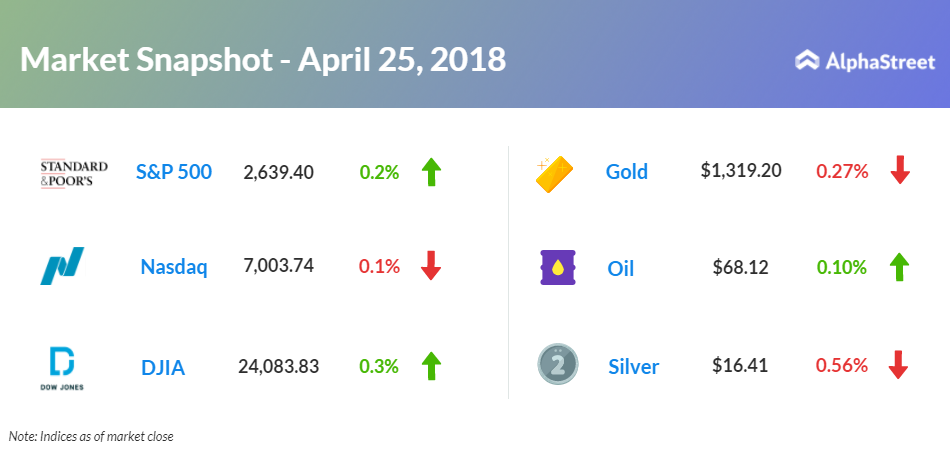Click the Dow Jones logo icon

click(61, 365)
